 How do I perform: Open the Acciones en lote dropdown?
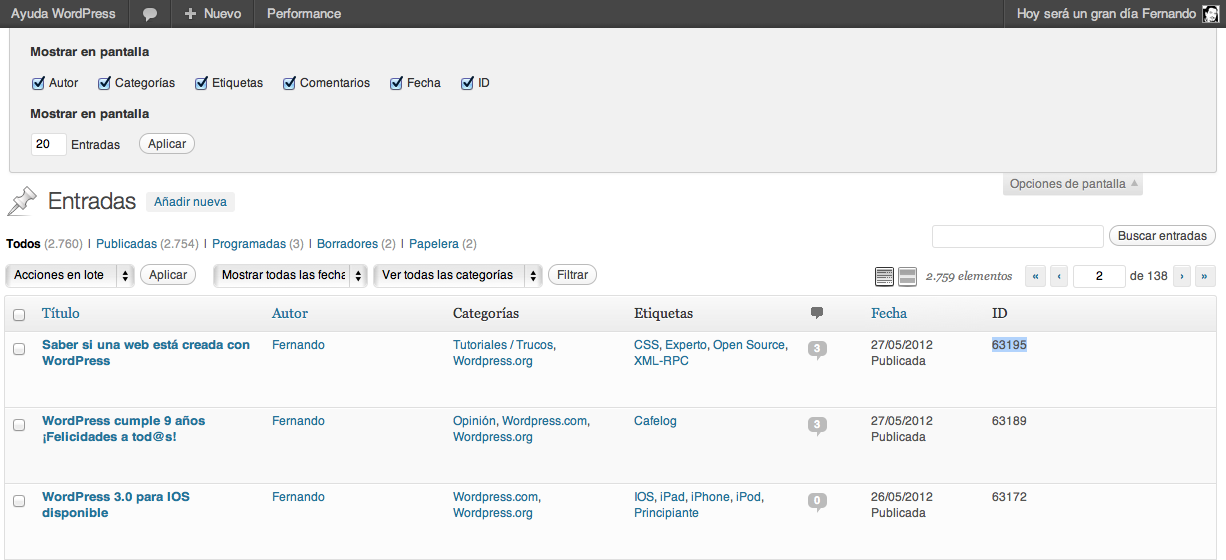(x=70, y=275)
